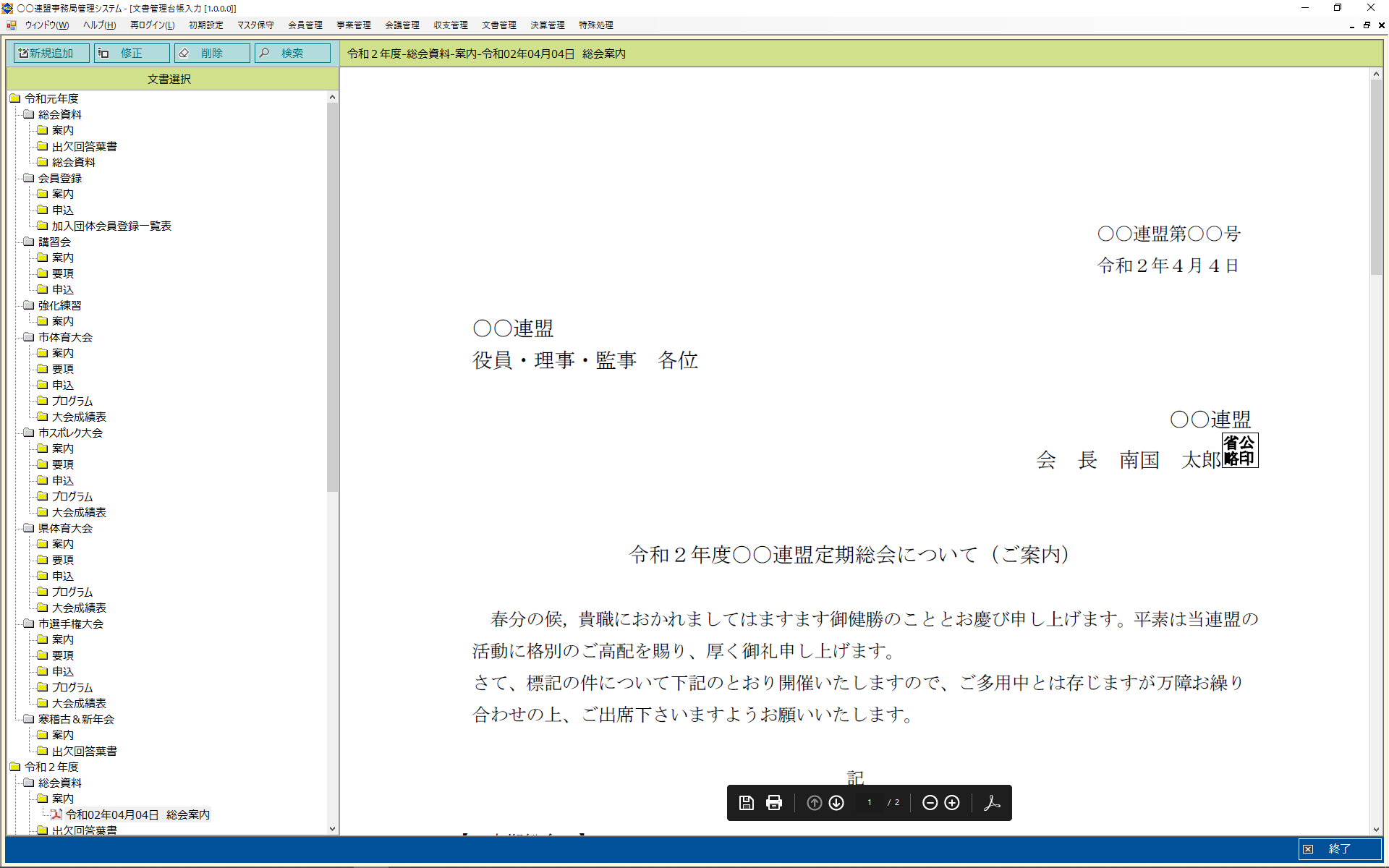Screen dimensions: 1389x868
Task: Open the 検索 (search) button
Action: [x=292, y=54]
